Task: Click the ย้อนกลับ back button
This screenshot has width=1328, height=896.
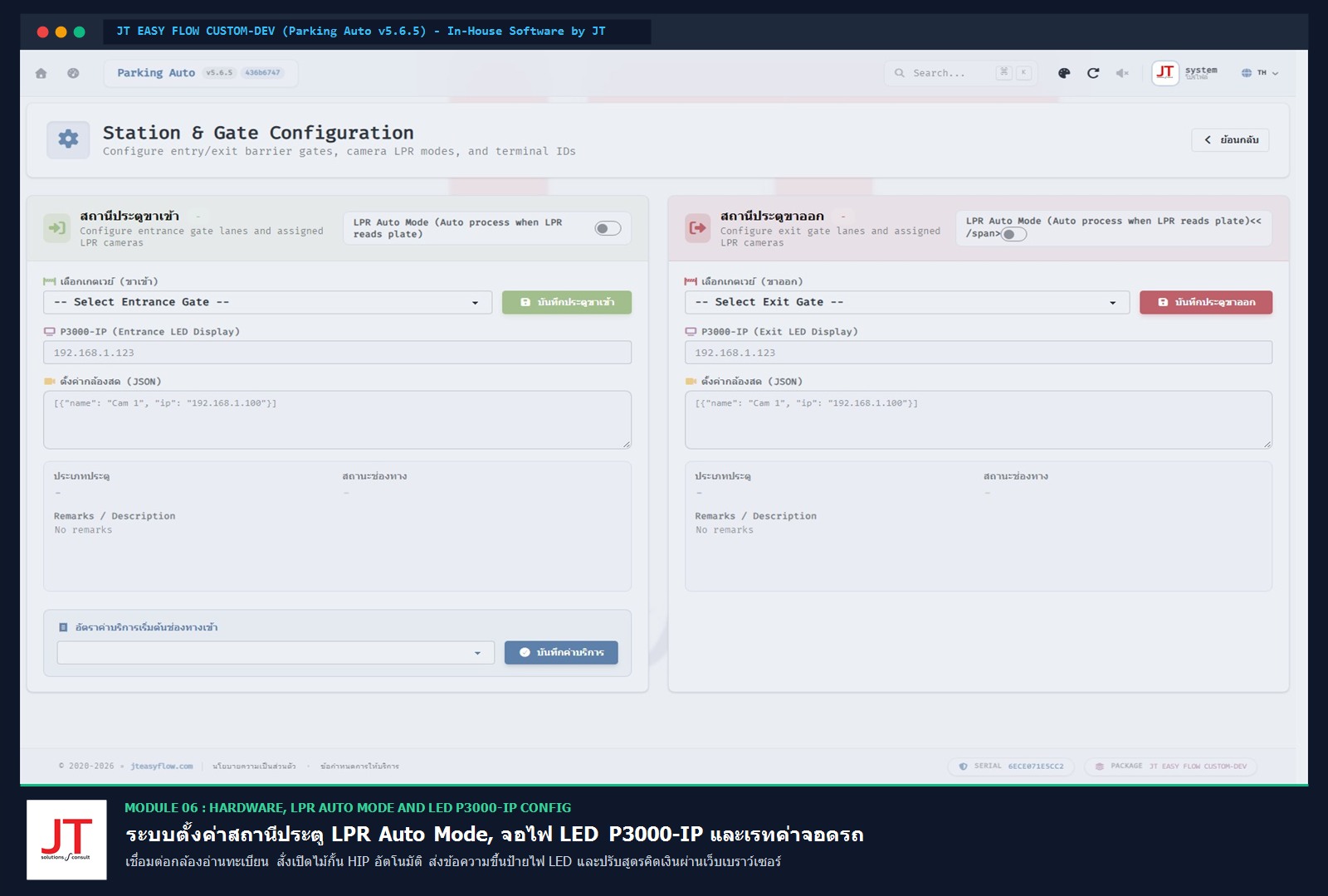Action: coord(1230,140)
